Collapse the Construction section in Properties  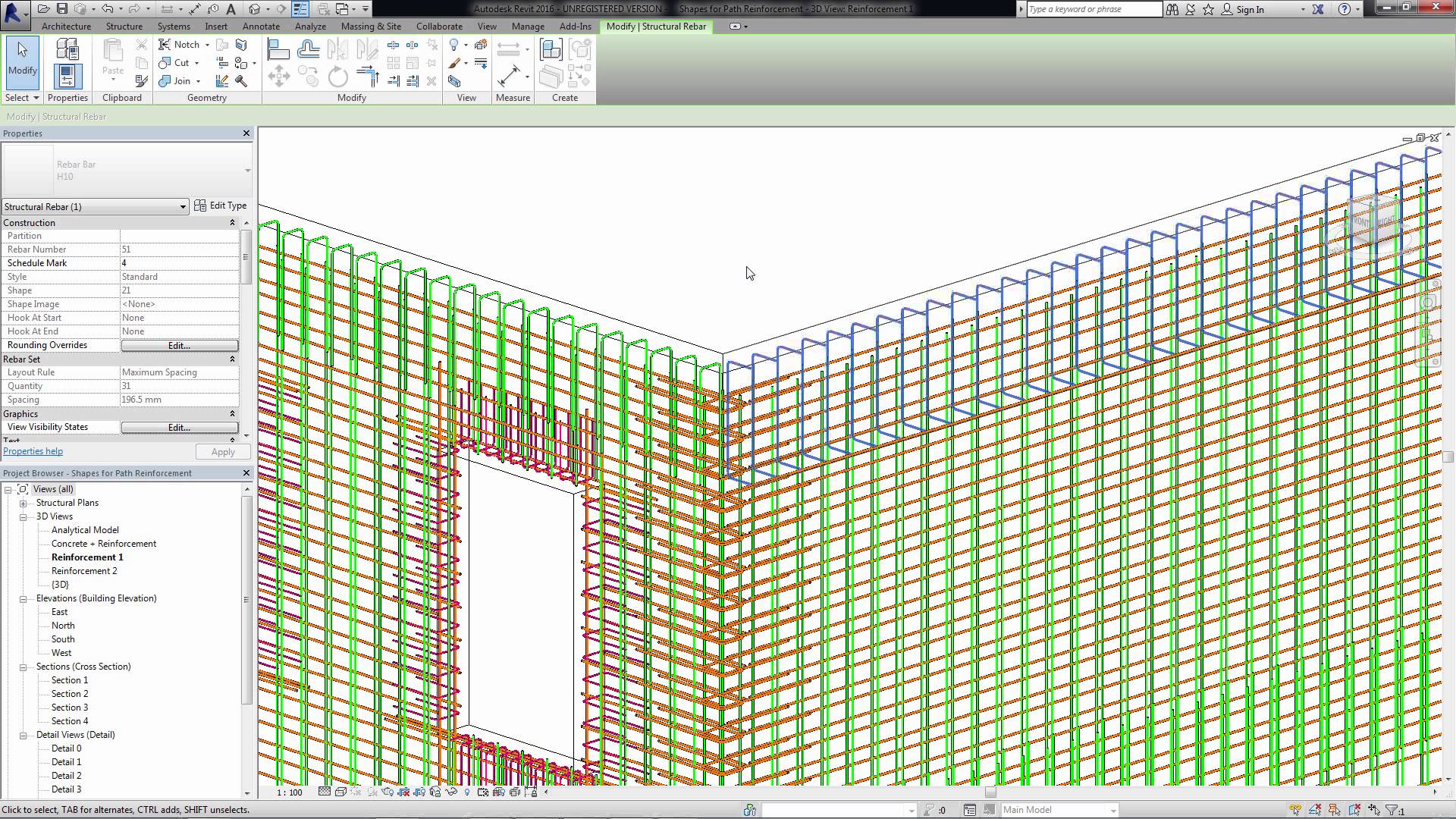tap(232, 222)
